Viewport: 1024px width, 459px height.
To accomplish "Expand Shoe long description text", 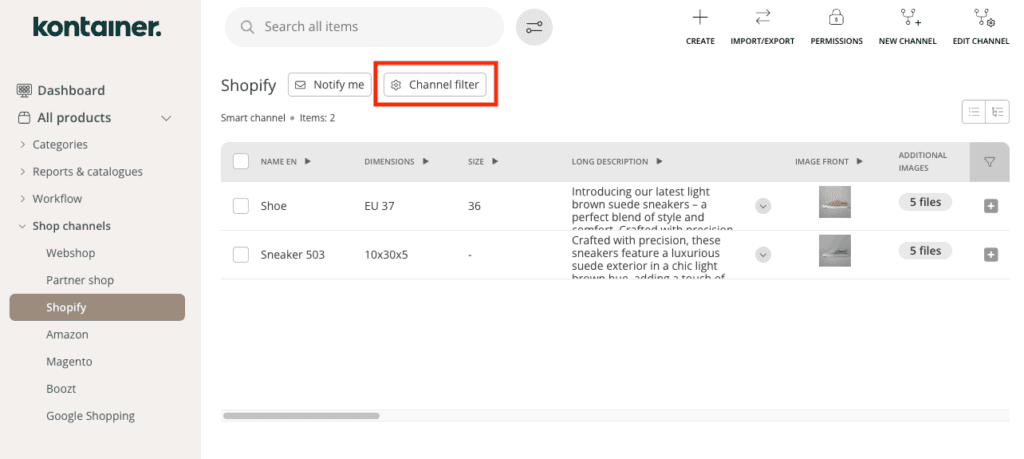I will click(763, 206).
